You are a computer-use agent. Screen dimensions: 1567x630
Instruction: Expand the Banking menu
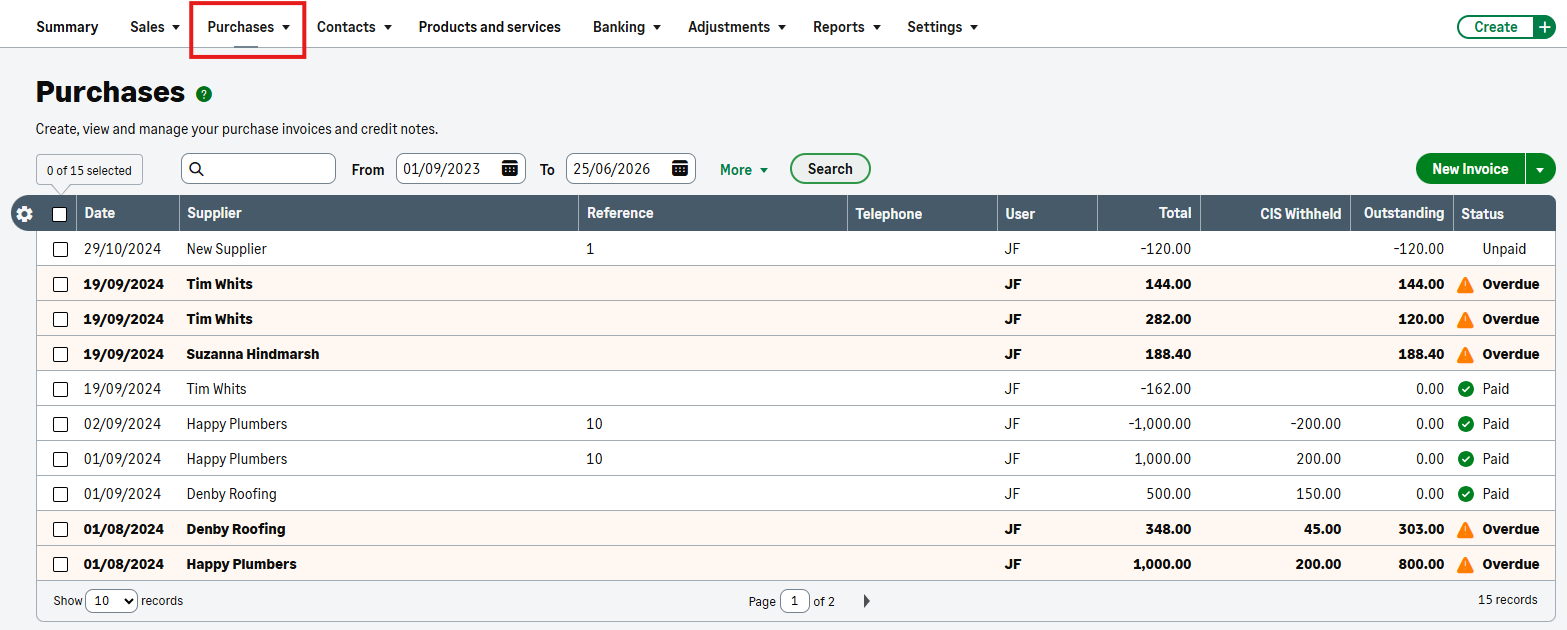tap(627, 27)
